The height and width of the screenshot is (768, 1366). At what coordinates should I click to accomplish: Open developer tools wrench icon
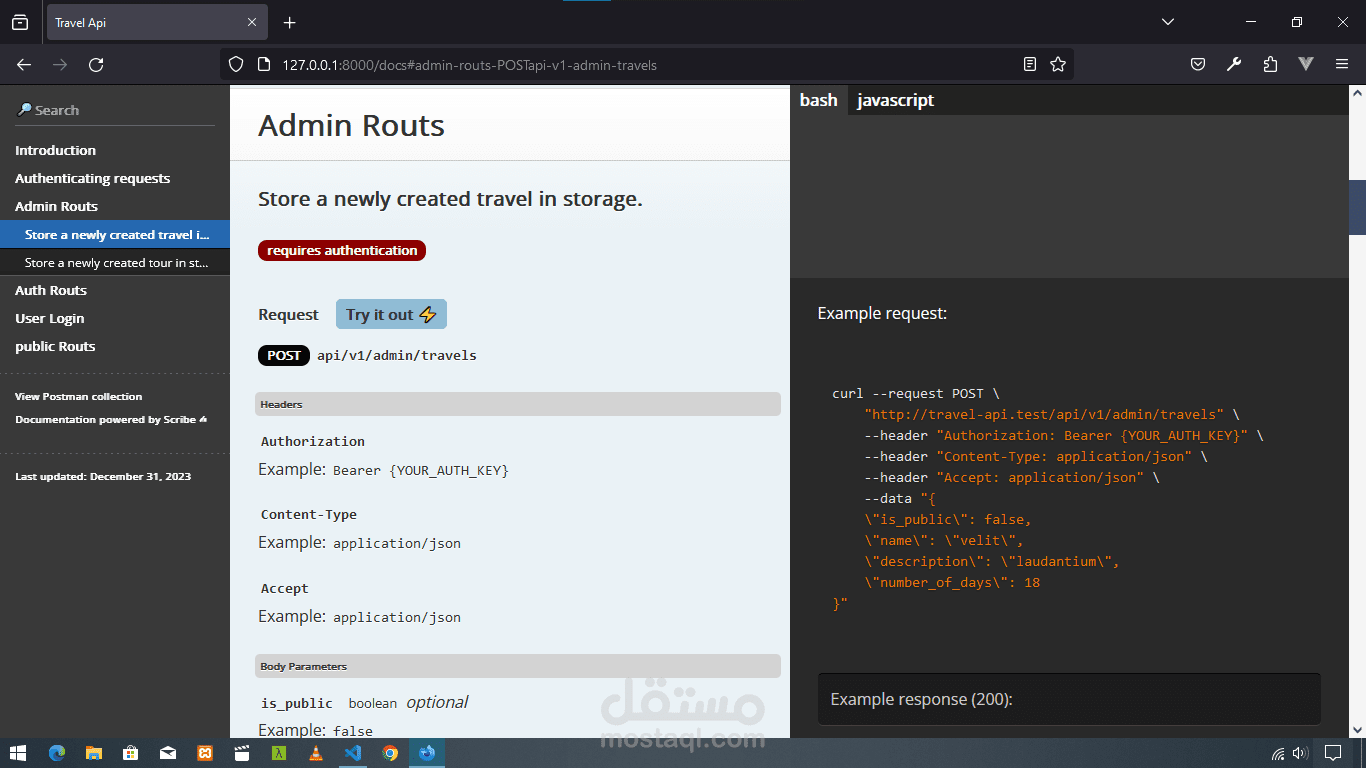coord(1234,65)
